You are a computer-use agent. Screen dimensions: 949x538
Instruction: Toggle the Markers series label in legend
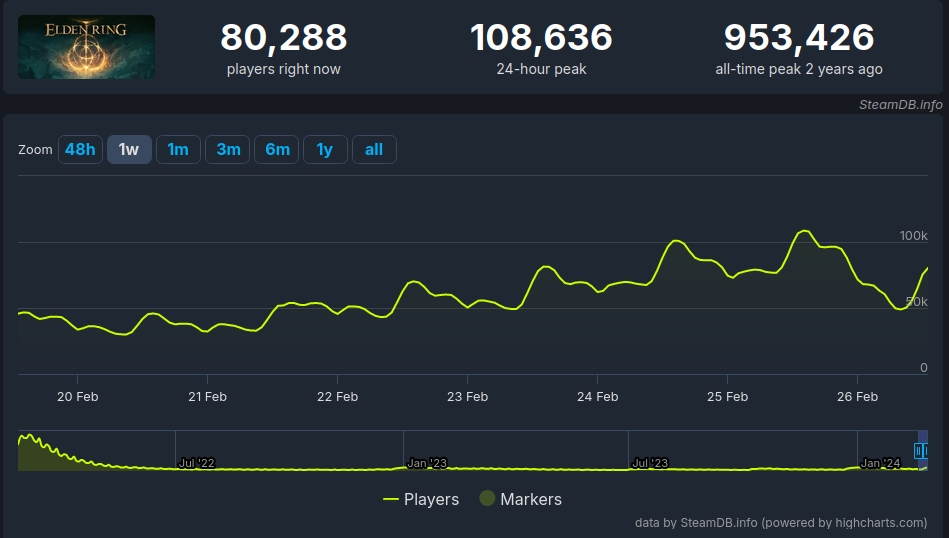[x=531, y=499]
